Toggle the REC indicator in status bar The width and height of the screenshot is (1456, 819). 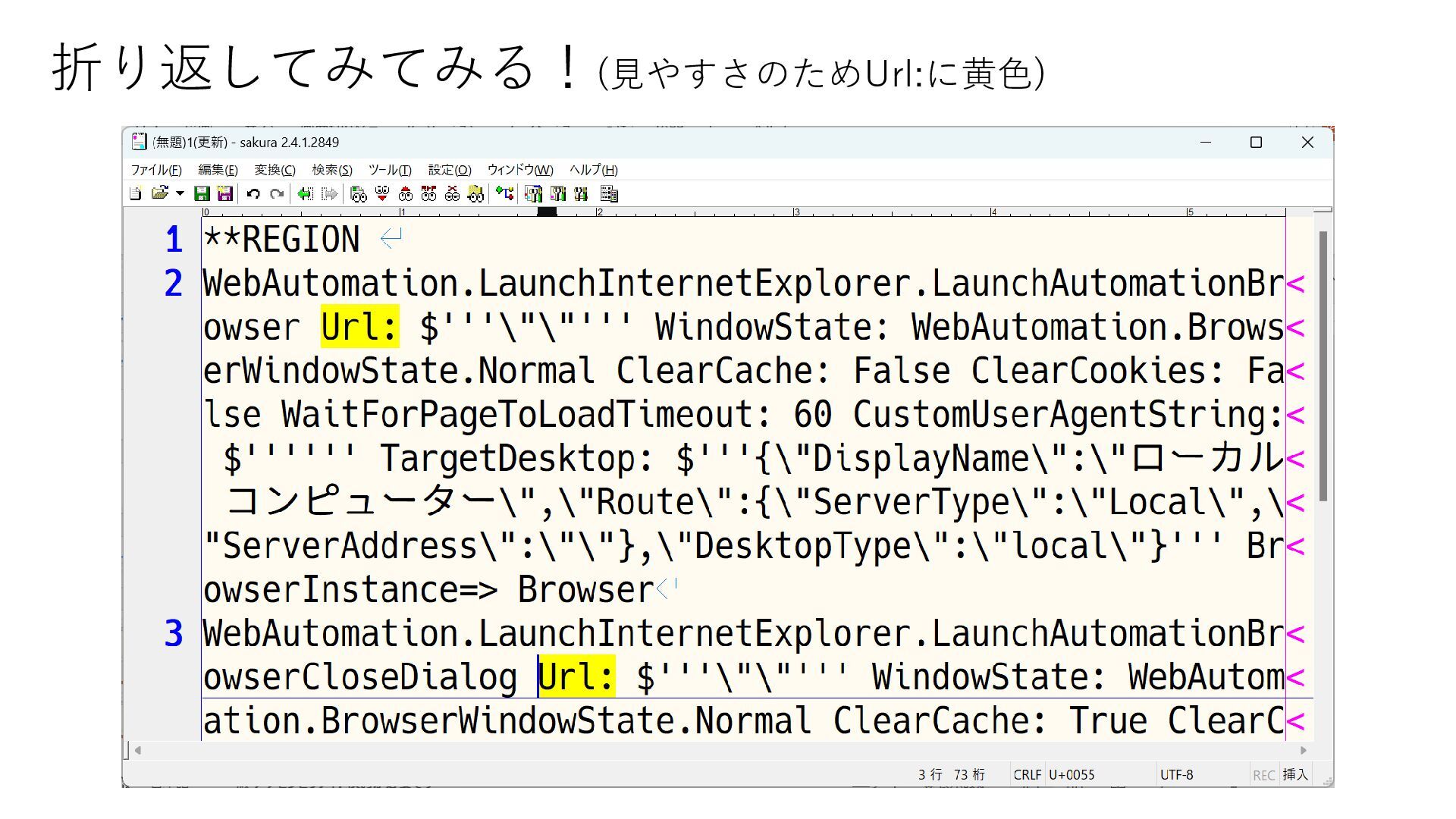pos(1263,775)
